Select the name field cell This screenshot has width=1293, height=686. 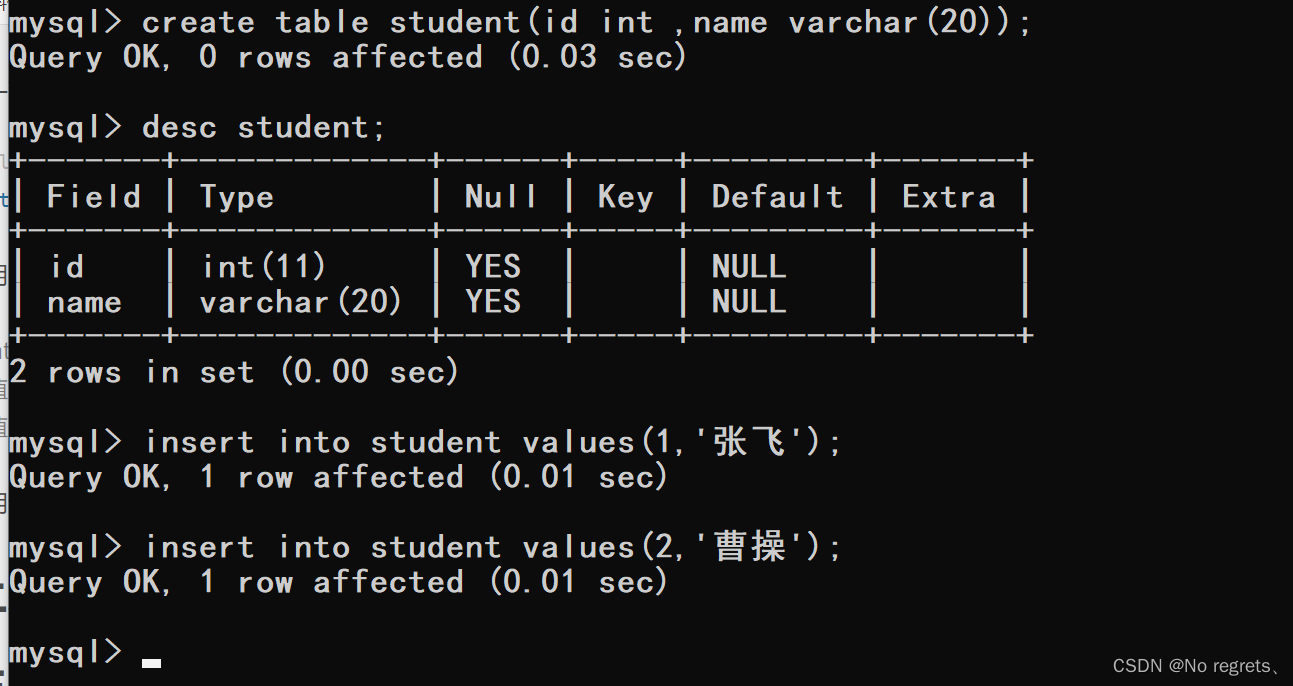click(84, 302)
